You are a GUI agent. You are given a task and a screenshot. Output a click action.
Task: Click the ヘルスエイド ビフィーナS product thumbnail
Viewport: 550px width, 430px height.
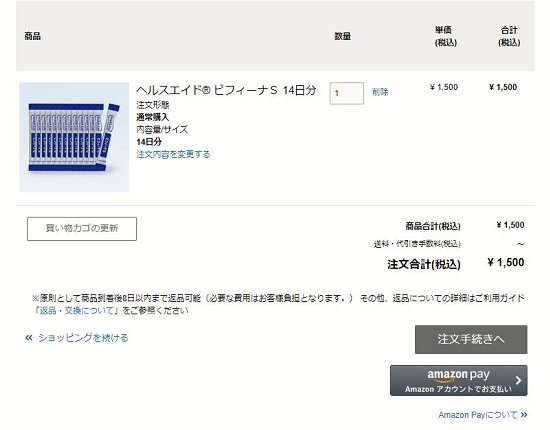(74, 137)
